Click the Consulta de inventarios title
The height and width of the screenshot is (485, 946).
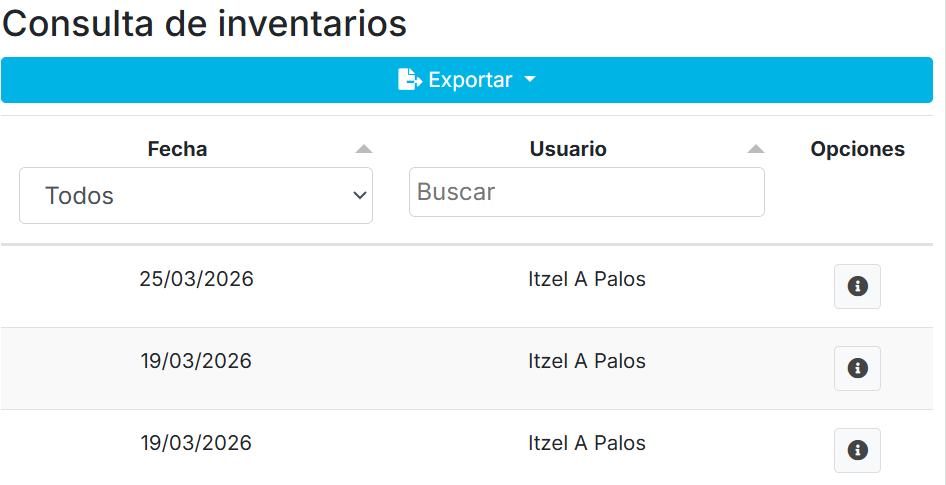(204, 23)
